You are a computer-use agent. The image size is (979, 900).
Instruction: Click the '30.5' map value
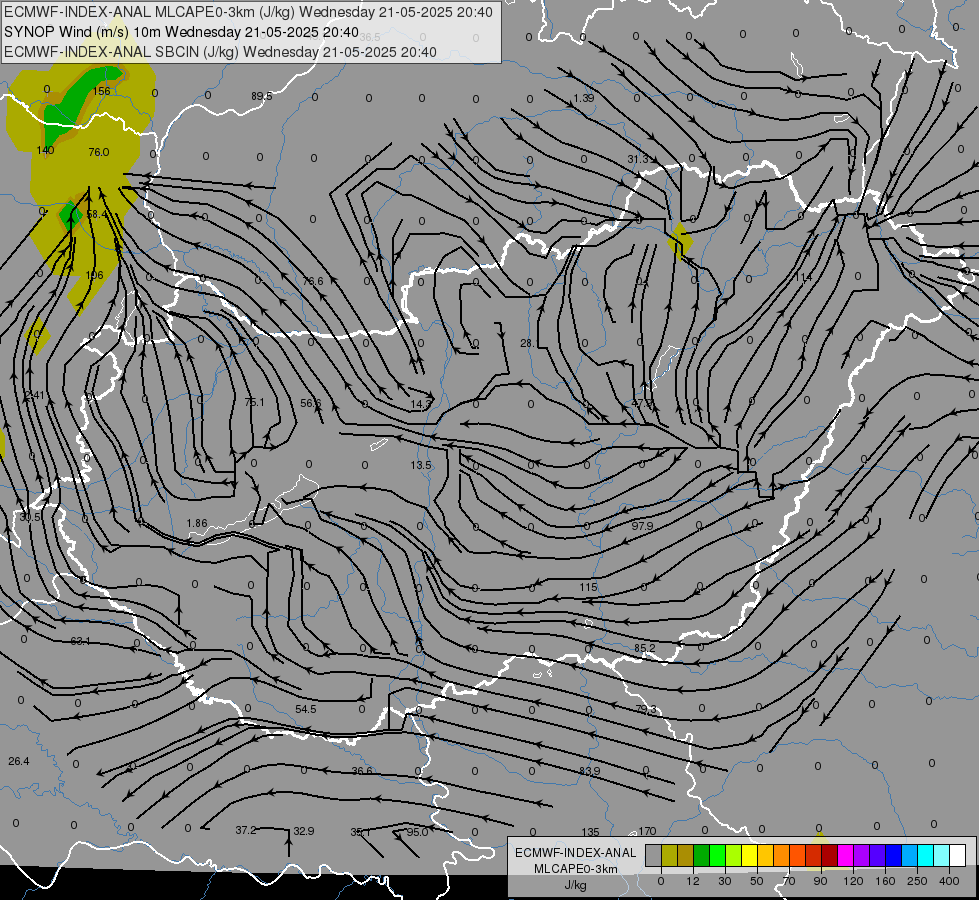point(30,517)
